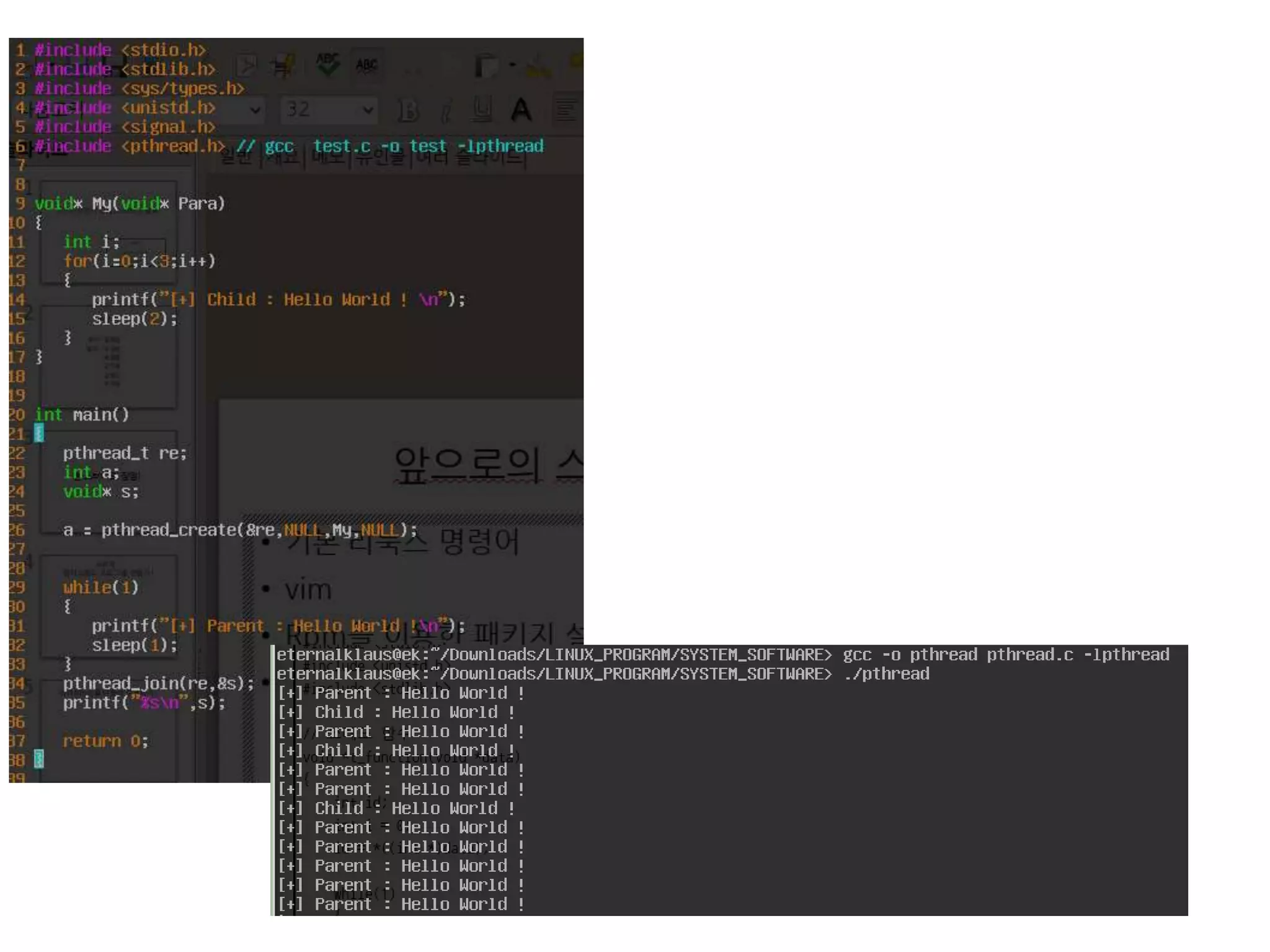Click the large A character icon
Viewport: 1270px width, 952px height.
(x=521, y=110)
